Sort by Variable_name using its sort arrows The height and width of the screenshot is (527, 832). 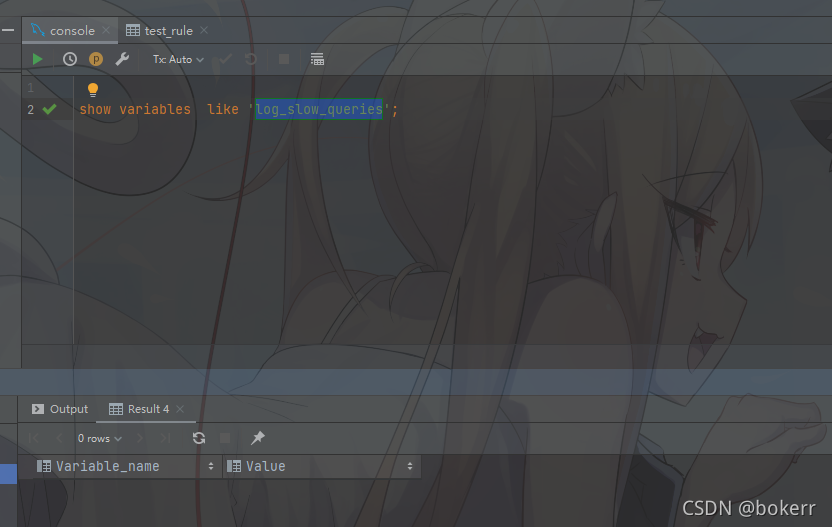[211, 466]
